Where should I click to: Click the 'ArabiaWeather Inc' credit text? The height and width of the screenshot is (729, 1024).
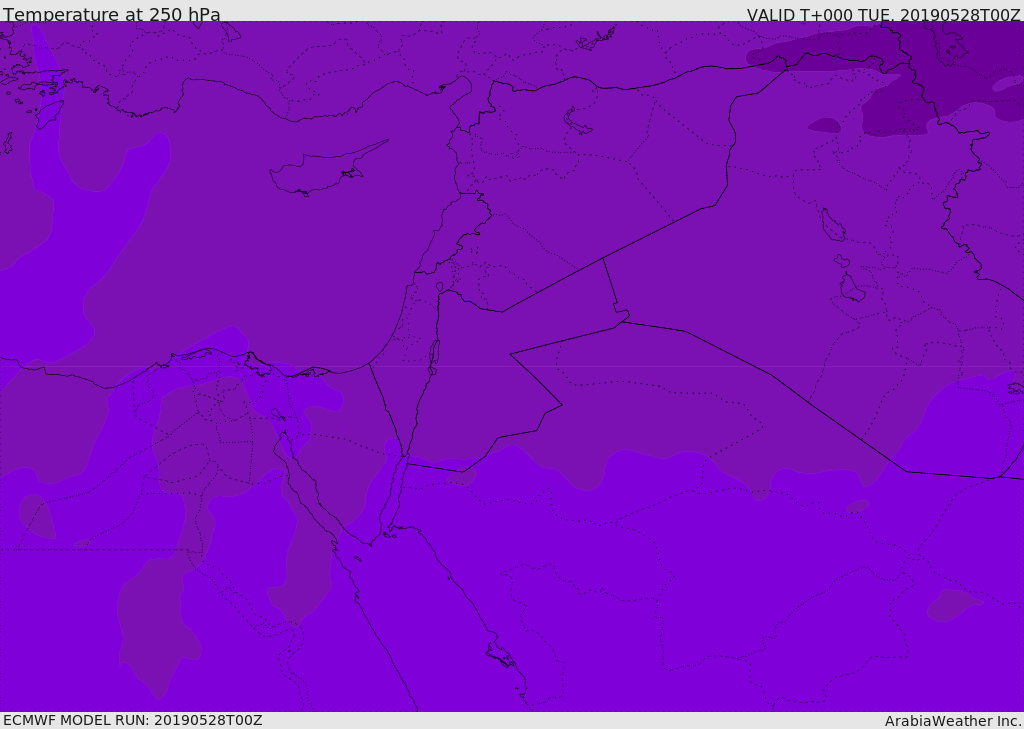point(952,721)
